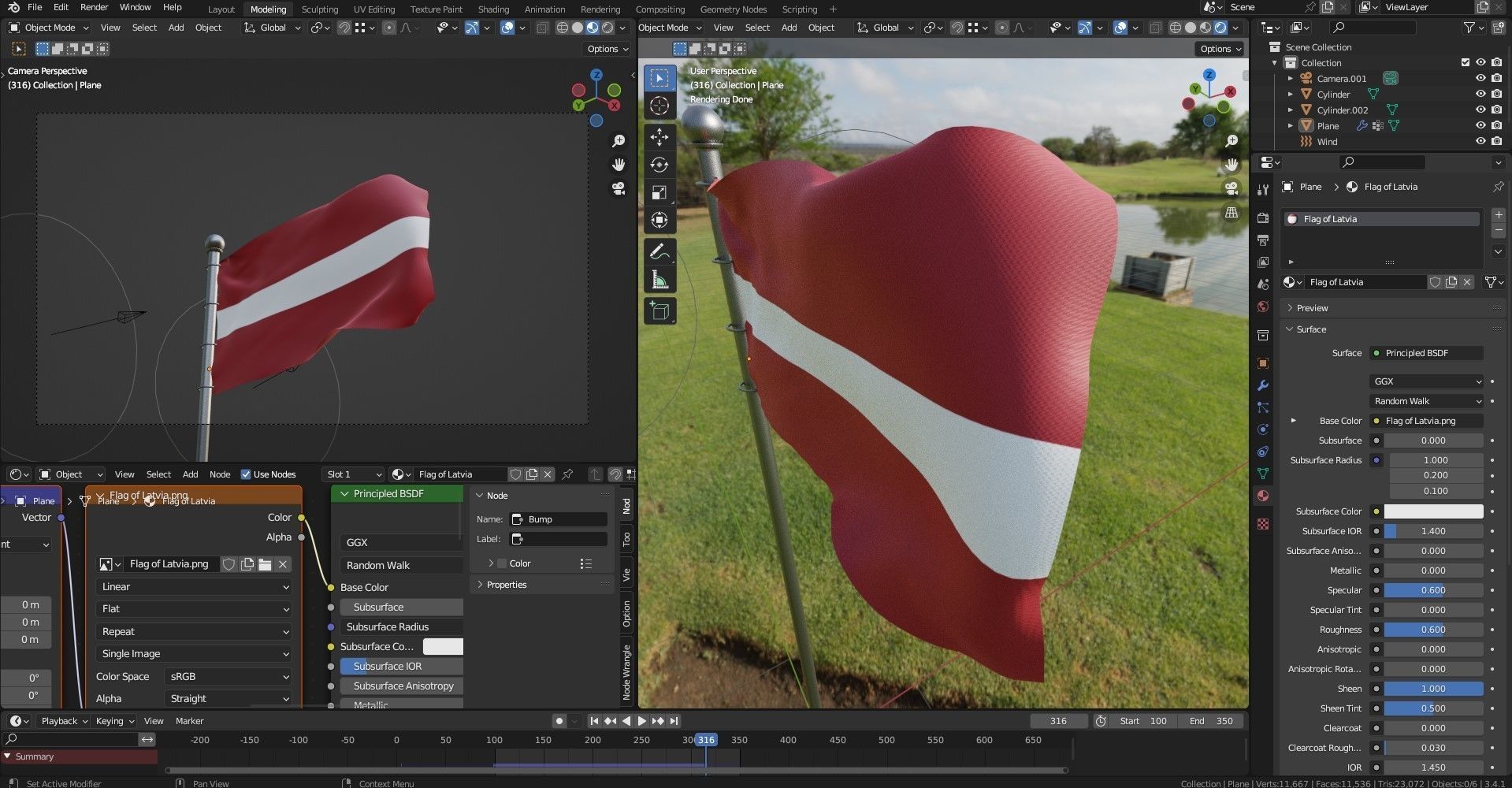Open the Repeat extension dropdown
Screen dimensions: 1512x788
[194, 632]
